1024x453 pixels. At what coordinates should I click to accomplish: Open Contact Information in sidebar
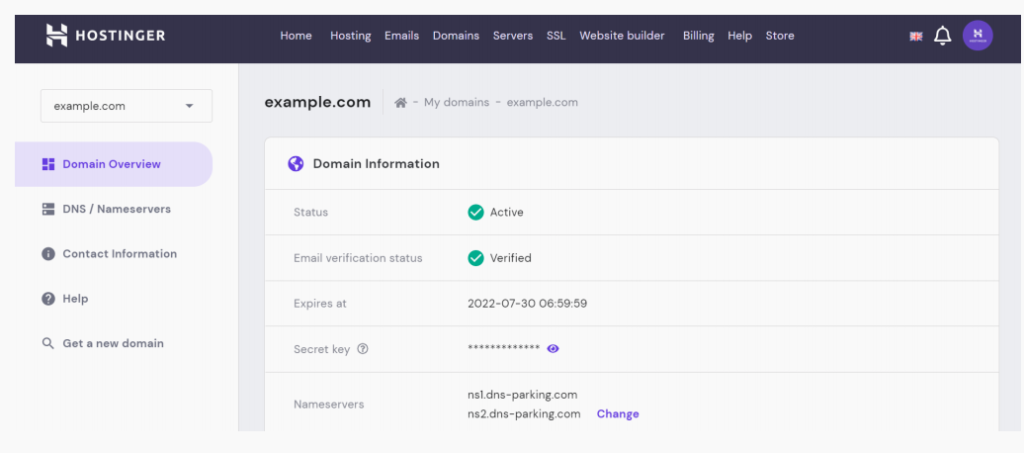[x=119, y=254]
